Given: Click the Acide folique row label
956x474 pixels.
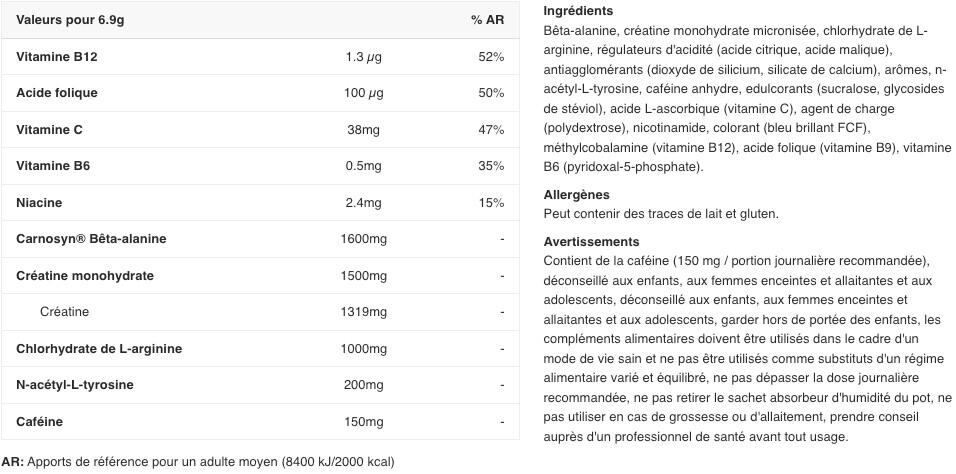Looking at the screenshot, I should 57,93.
